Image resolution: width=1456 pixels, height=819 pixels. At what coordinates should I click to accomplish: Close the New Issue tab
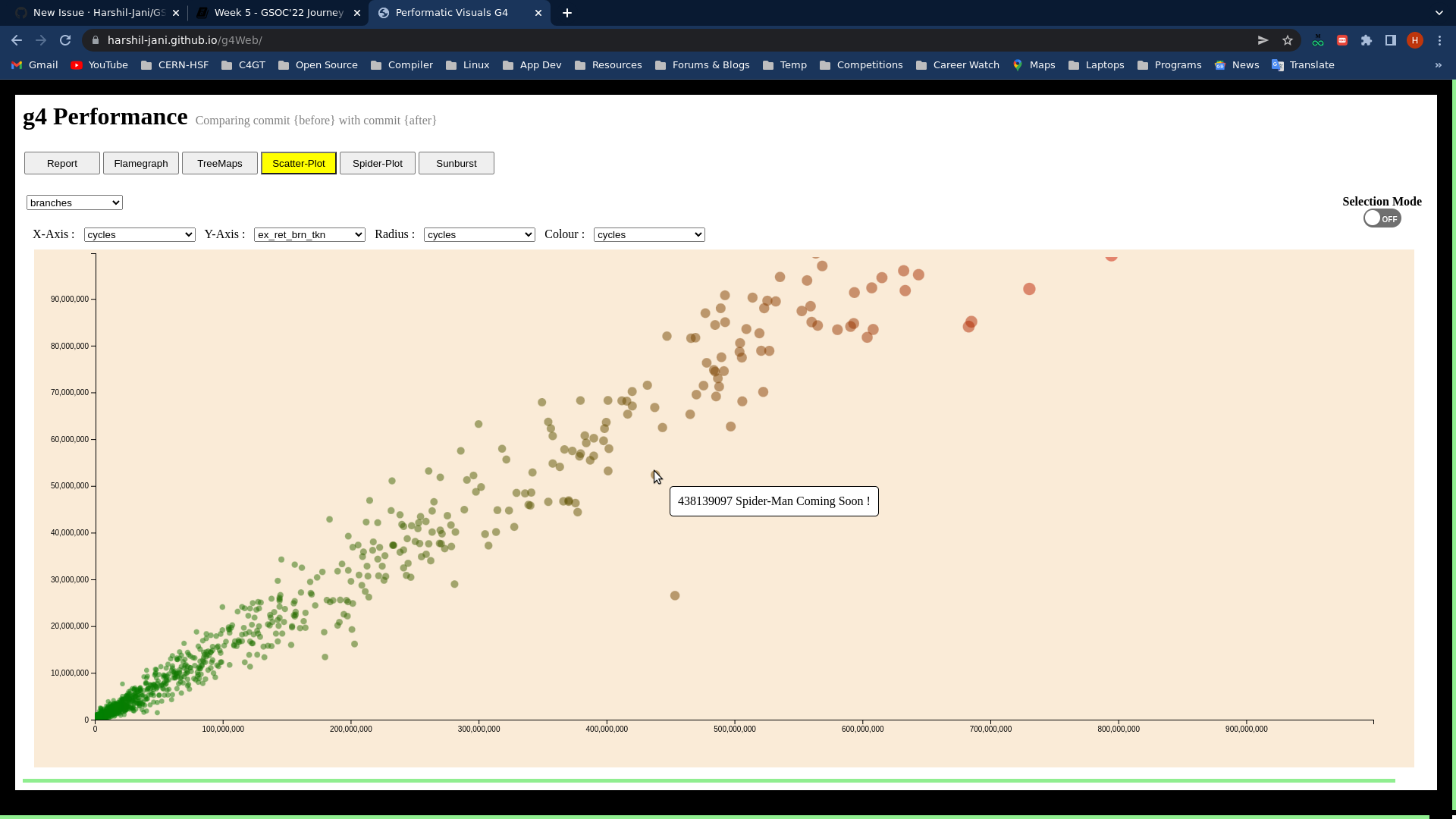tap(176, 13)
